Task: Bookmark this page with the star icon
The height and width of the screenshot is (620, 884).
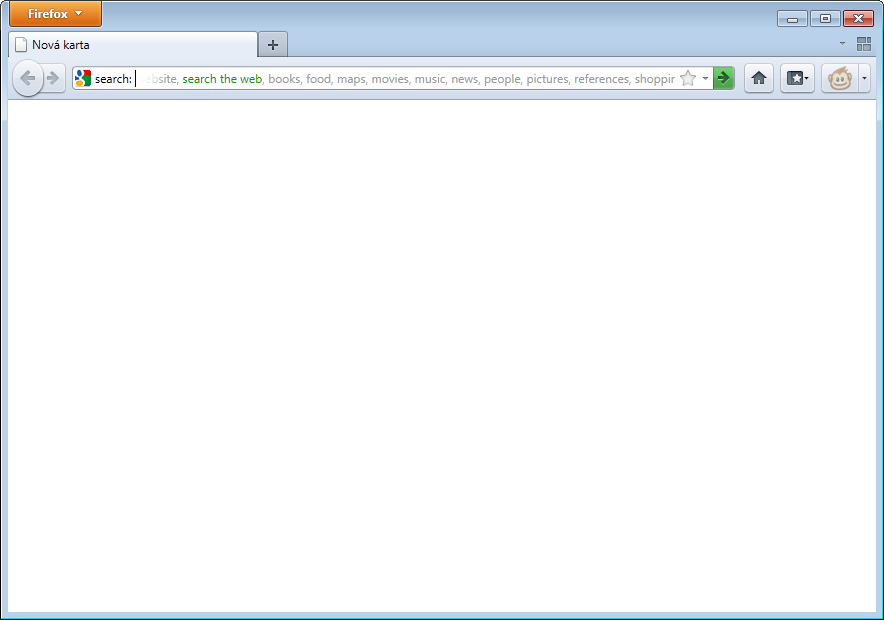Action: [688, 78]
